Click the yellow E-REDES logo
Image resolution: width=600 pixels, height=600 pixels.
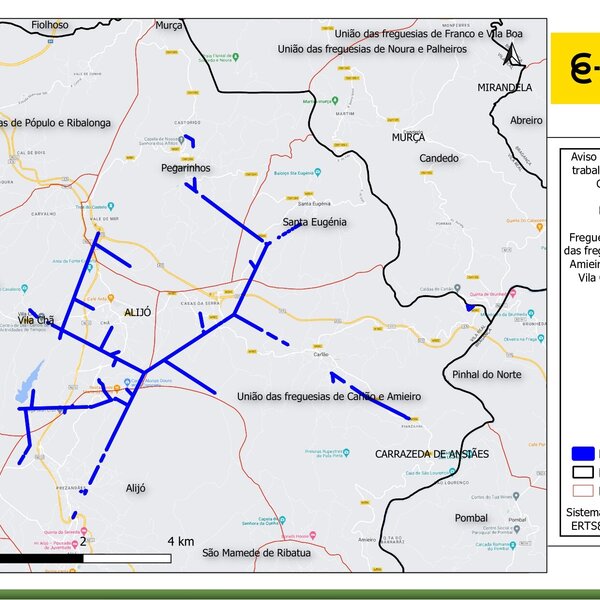pyautogui.click(x=575, y=68)
